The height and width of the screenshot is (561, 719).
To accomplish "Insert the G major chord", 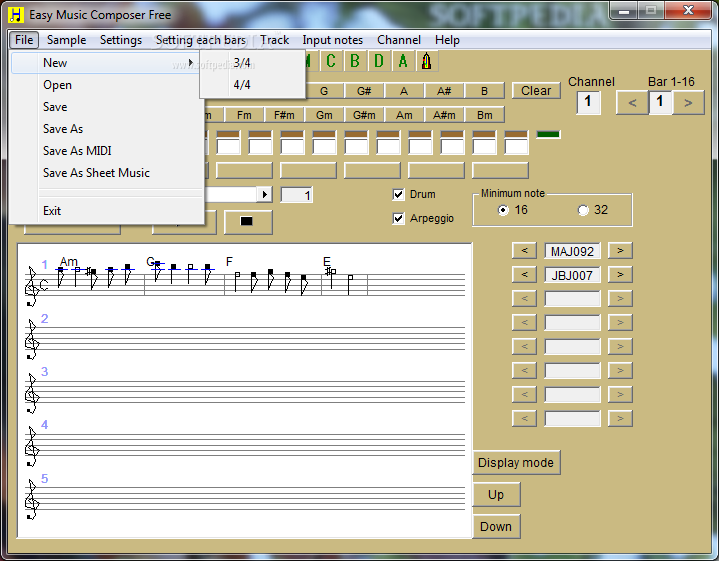I will (x=324, y=91).
